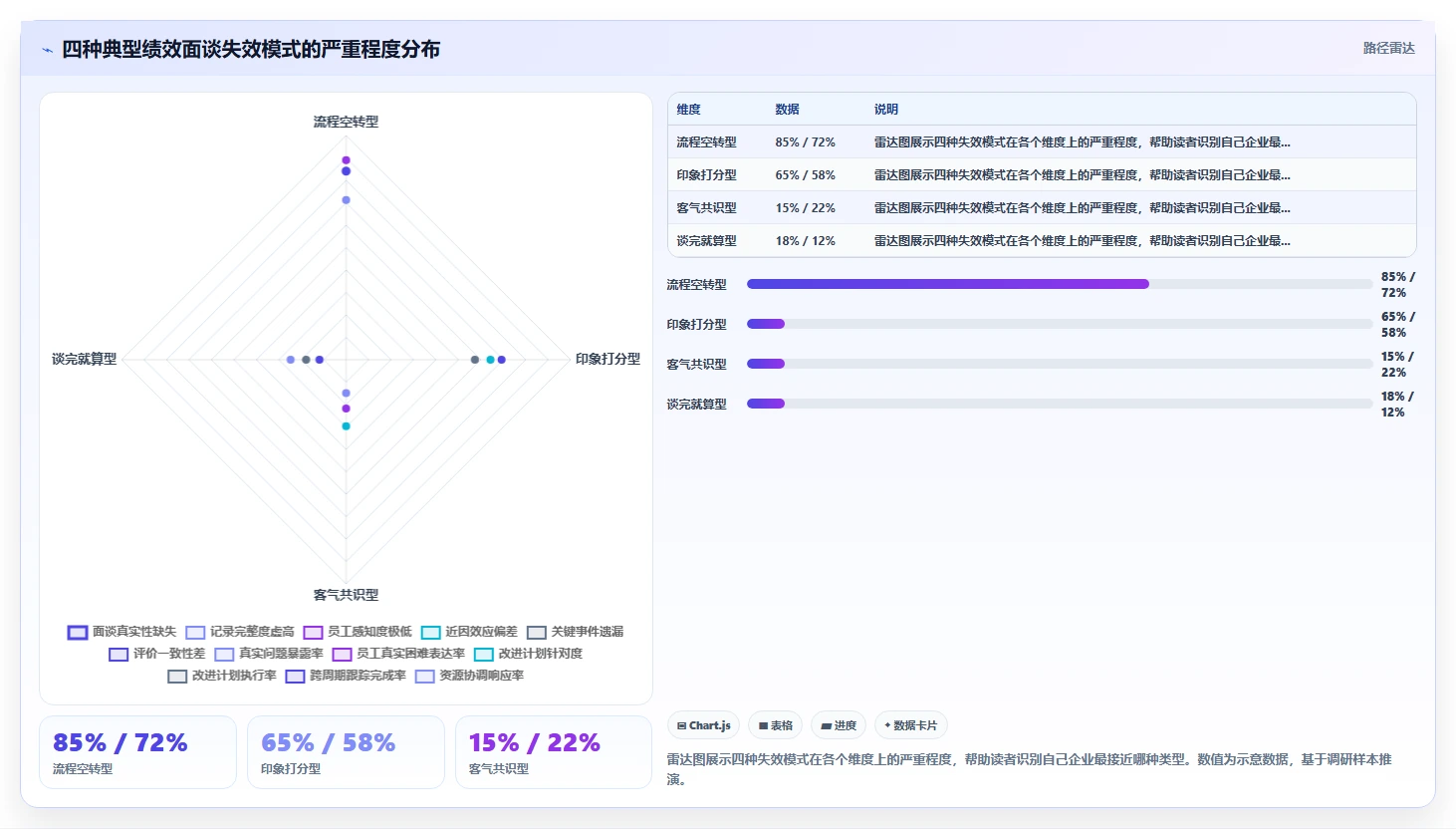
Task: Click the 谈完就算型 label beside progress bar
Action: click(x=696, y=405)
